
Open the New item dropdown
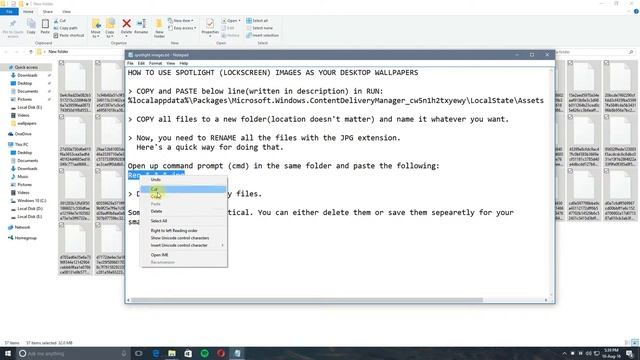coord(181,20)
